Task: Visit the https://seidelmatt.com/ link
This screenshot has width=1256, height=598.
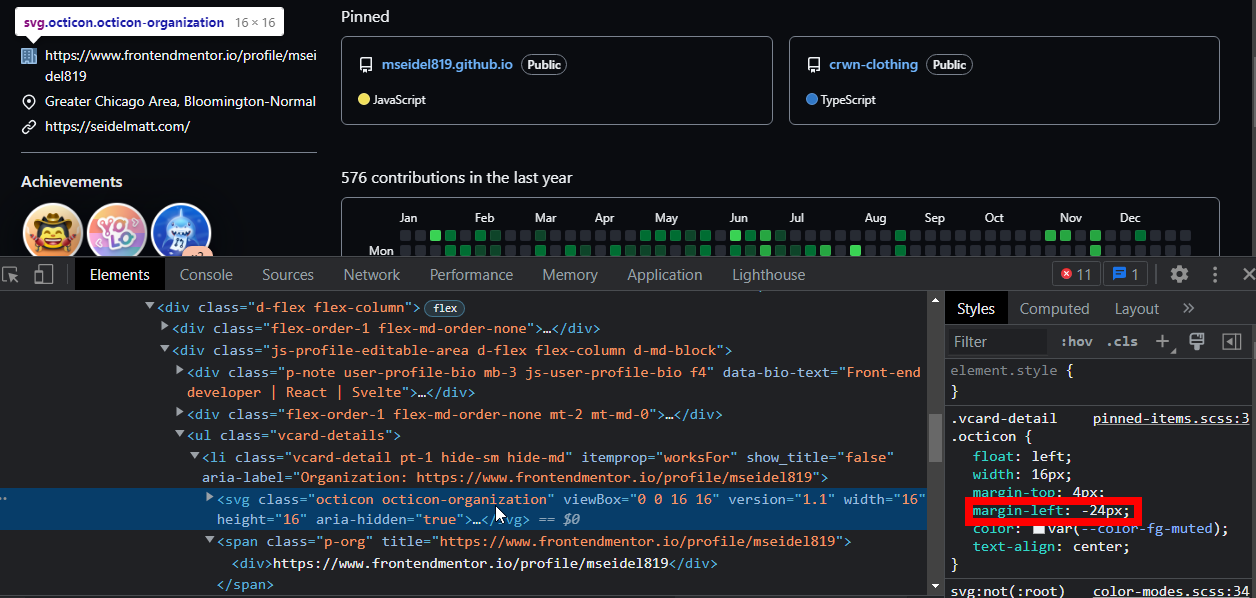Action: 117,127
